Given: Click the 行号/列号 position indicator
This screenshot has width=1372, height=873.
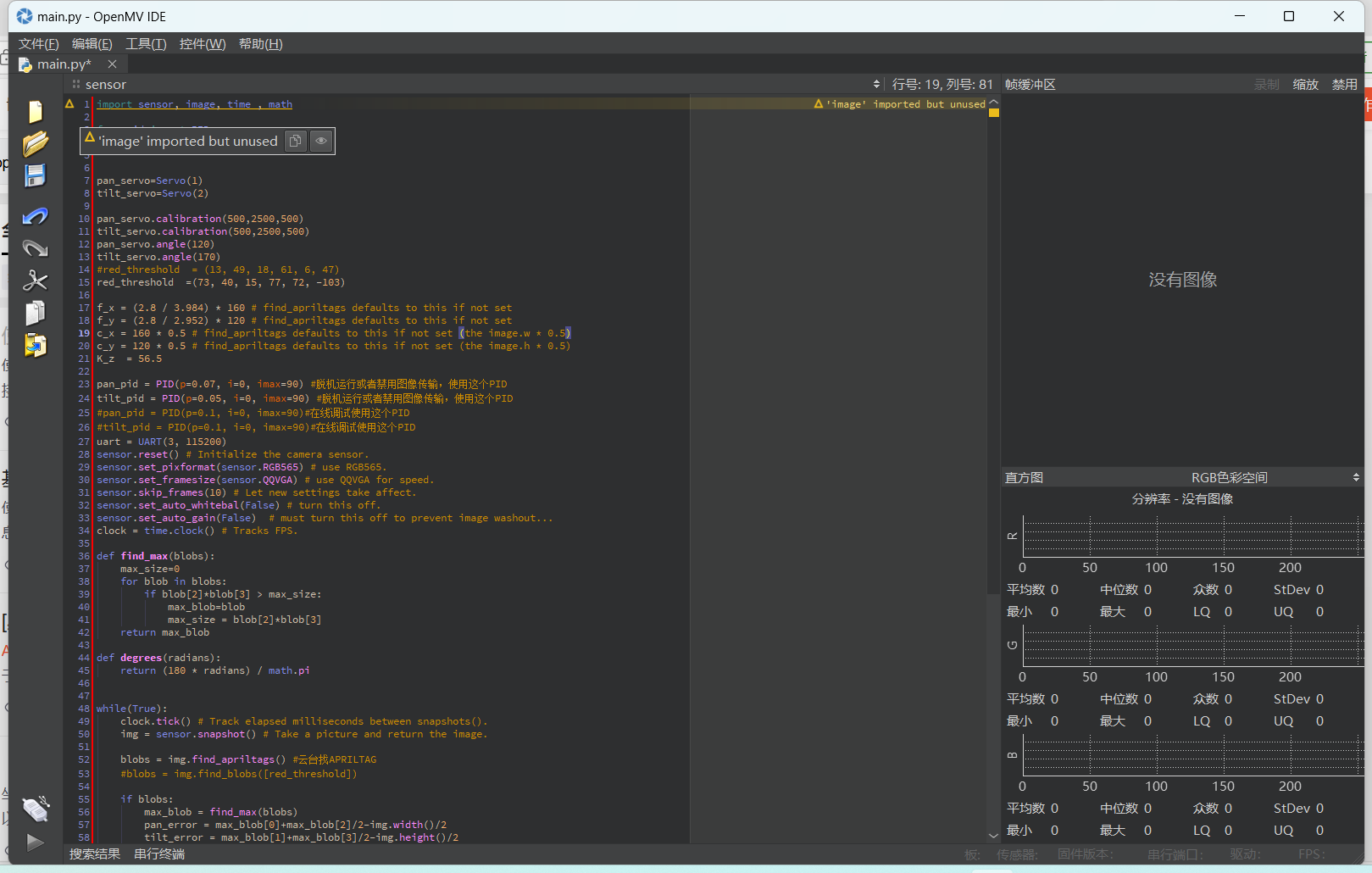Looking at the screenshot, I should pyautogui.click(x=942, y=84).
